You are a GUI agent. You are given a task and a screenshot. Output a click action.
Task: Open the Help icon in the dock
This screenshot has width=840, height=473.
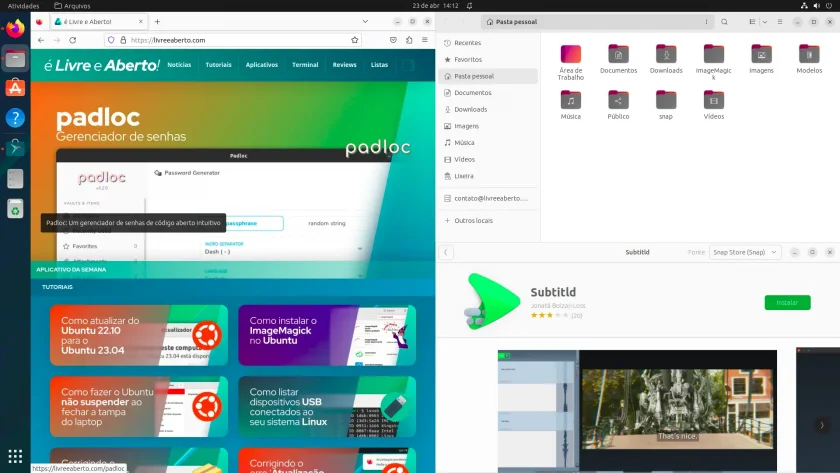point(15,118)
